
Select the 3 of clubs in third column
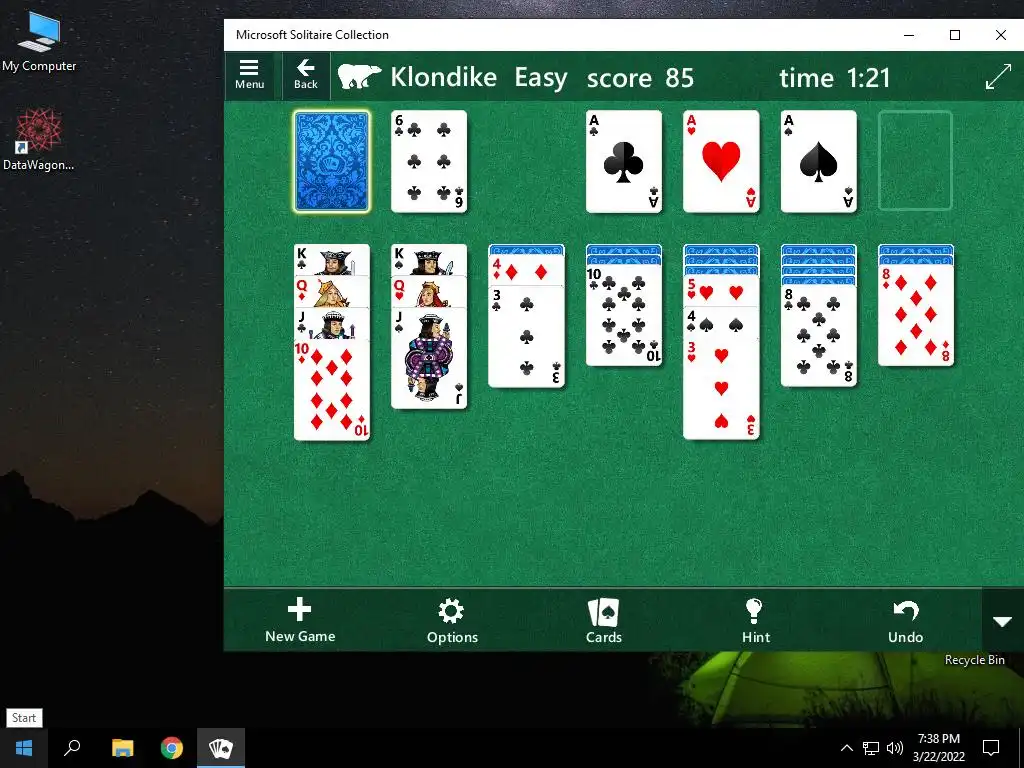coord(526,336)
